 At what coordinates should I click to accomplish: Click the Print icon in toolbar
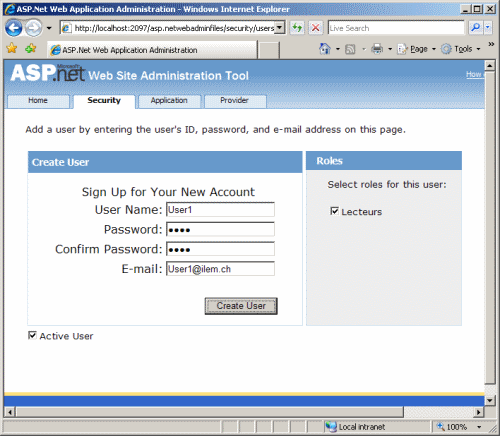coord(377,49)
